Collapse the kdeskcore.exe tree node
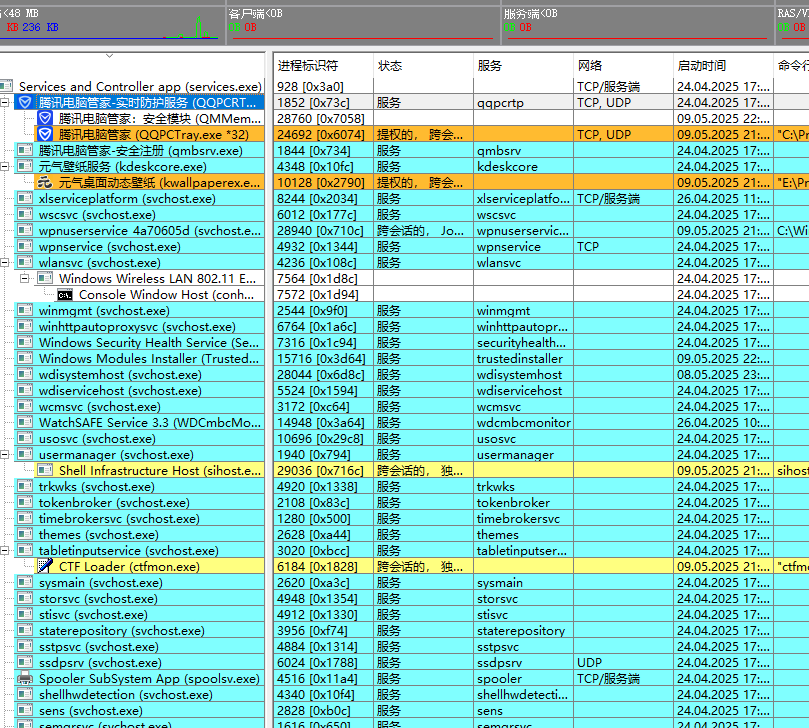The width and height of the screenshot is (809, 728). tap(6, 167)
